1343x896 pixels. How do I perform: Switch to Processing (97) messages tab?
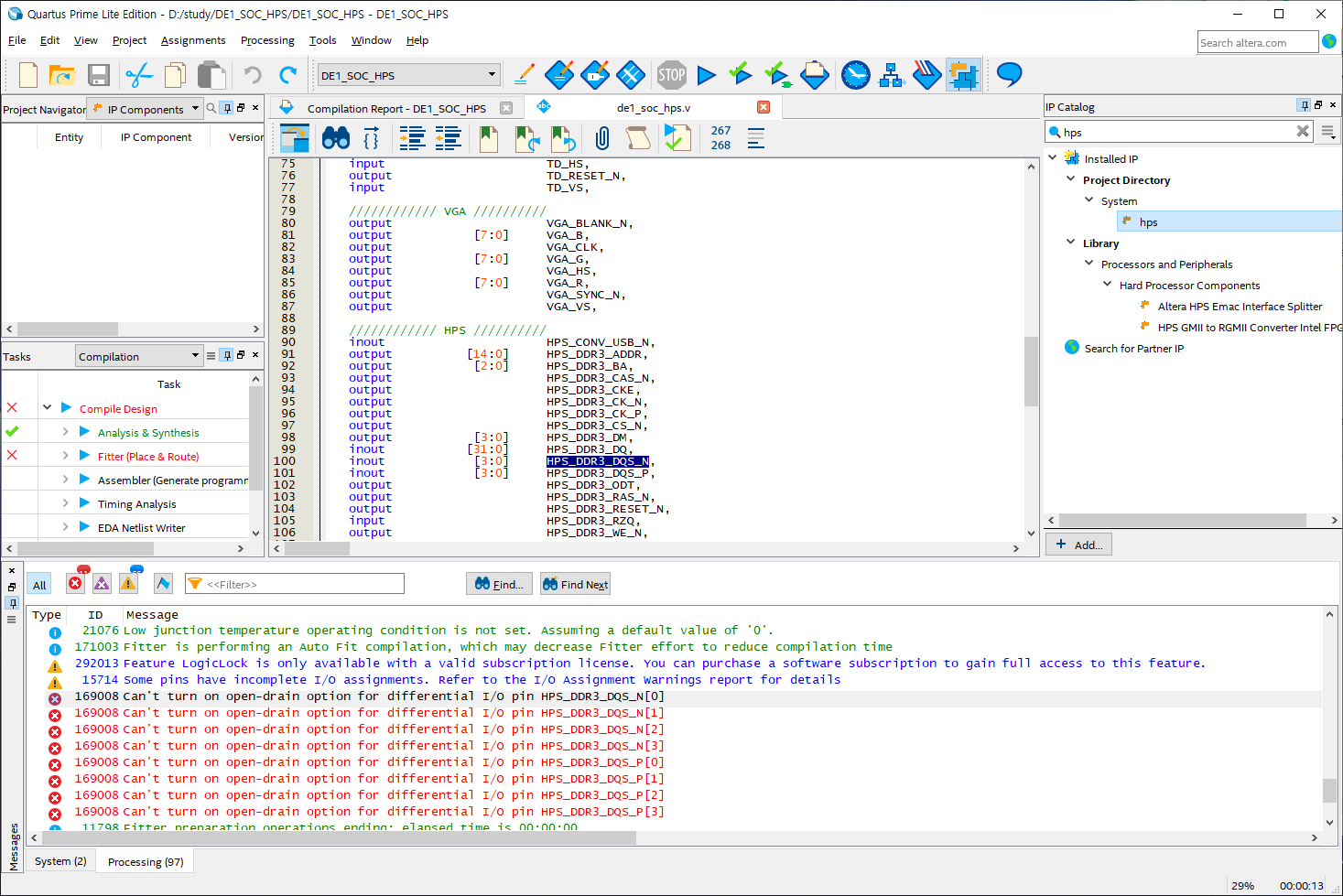[x=146, y=861]
